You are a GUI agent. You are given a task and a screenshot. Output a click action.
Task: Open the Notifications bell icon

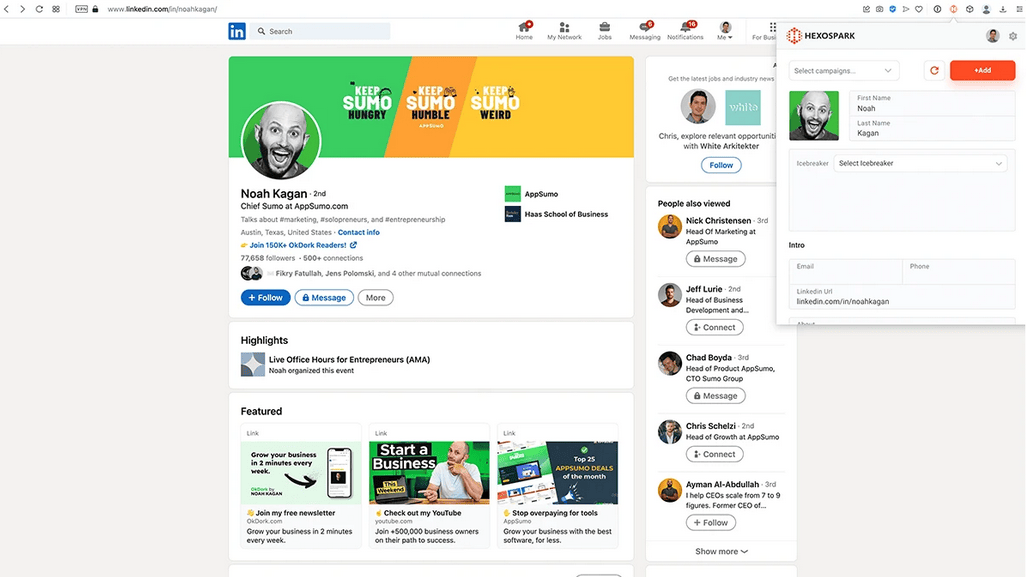(x=684, y=27)
